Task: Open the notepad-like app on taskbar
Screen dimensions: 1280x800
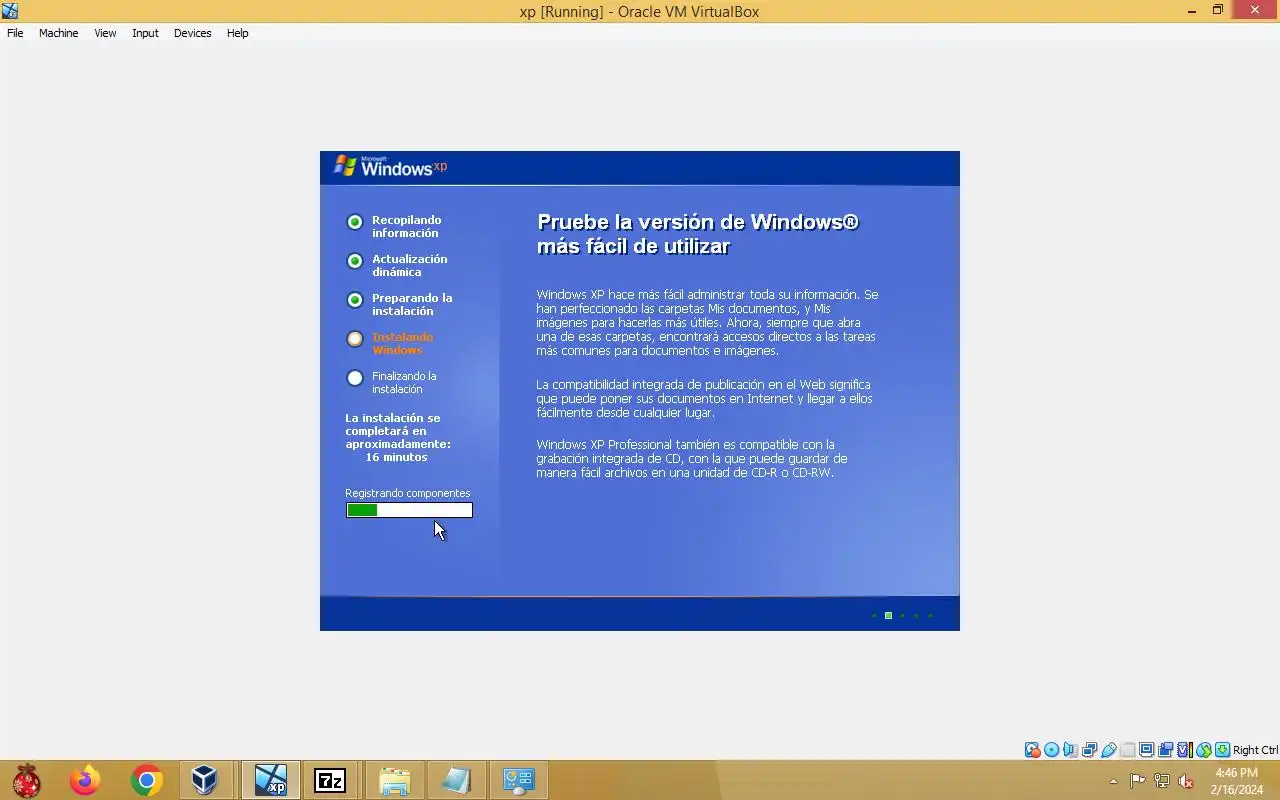Action: point(456,780)
